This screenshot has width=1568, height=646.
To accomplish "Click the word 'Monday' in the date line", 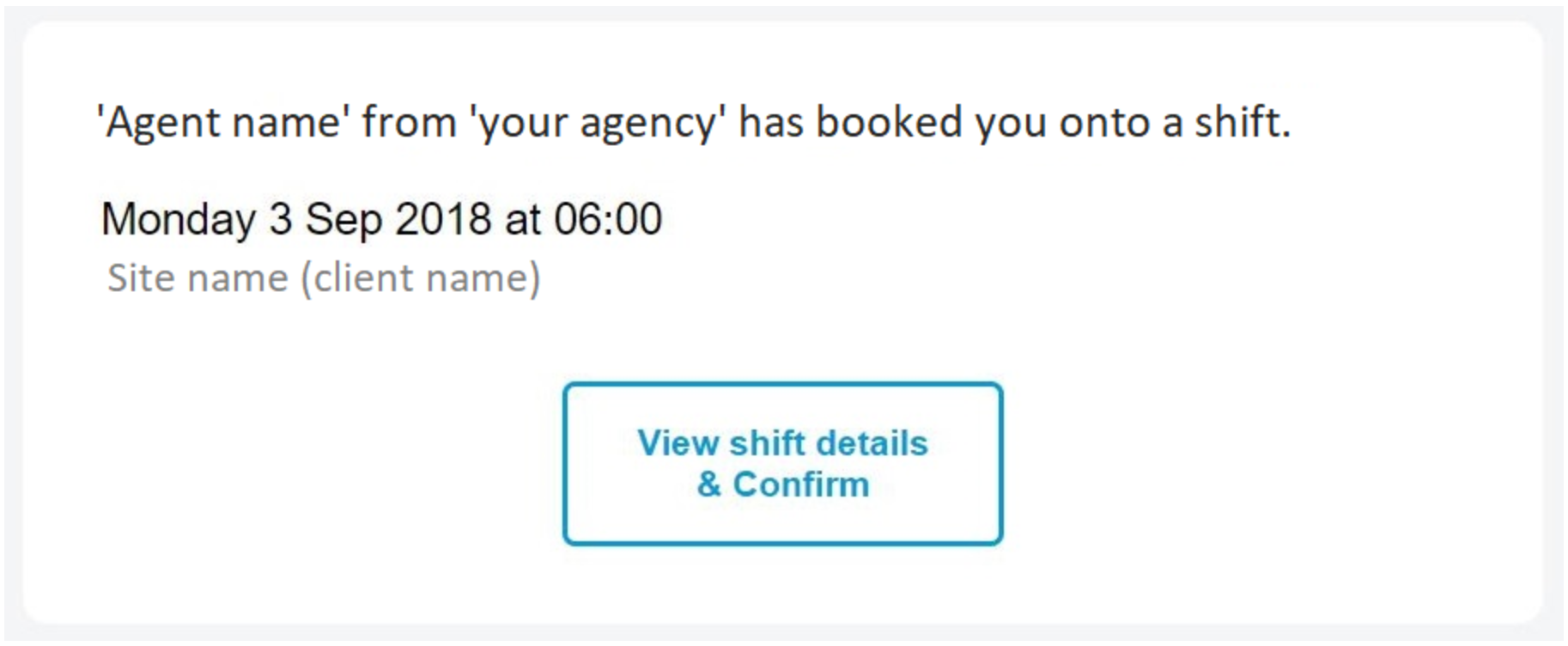I will 179,219.
